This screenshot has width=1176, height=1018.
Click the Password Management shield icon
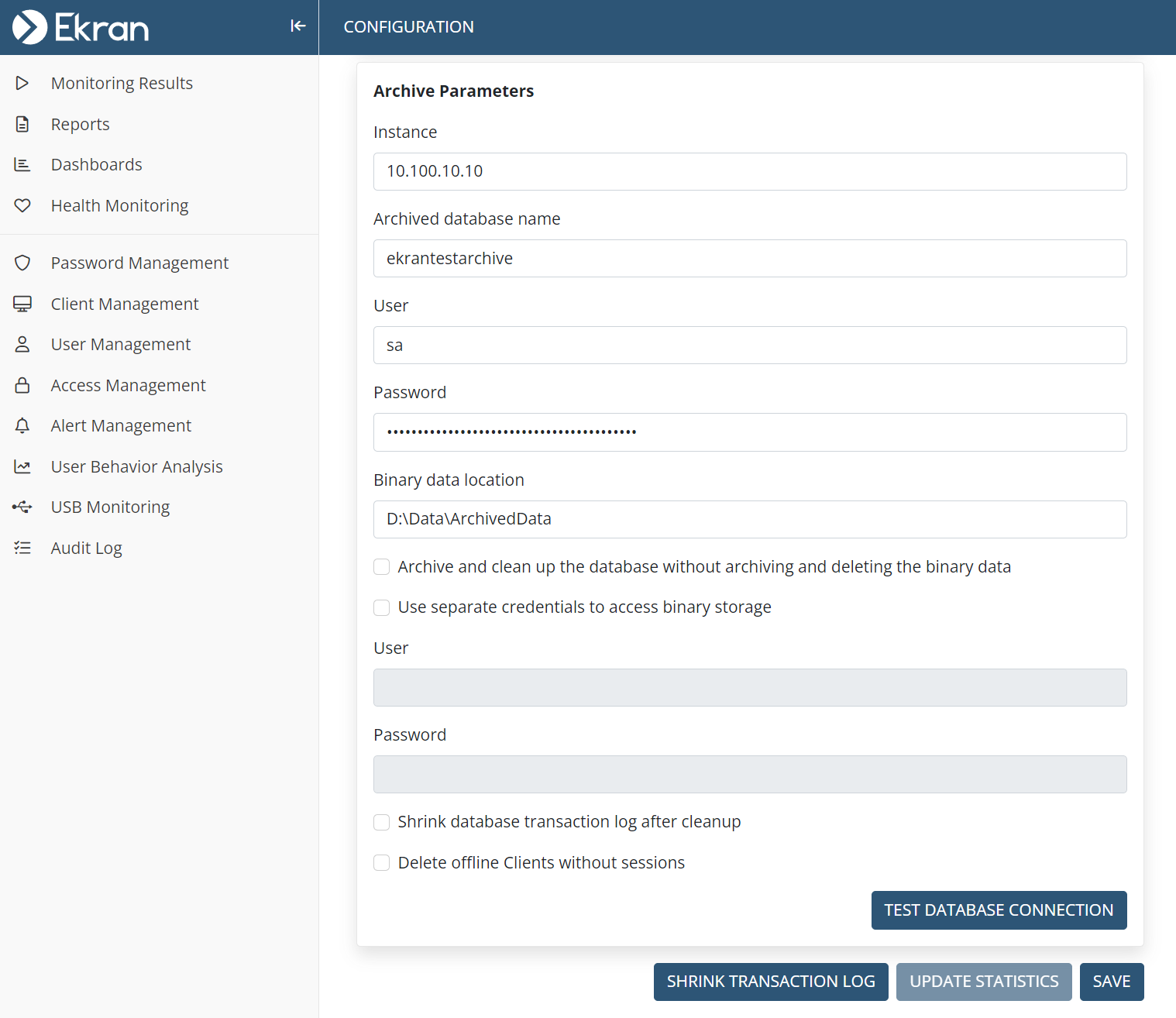(22, 263)
